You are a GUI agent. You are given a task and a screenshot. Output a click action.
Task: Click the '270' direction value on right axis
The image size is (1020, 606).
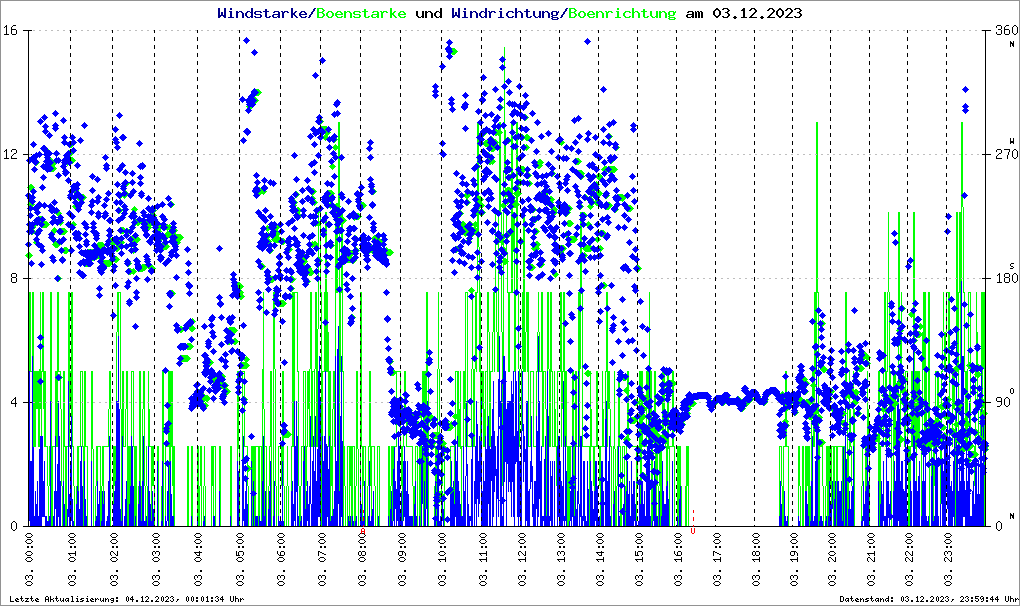(1005, 154)
